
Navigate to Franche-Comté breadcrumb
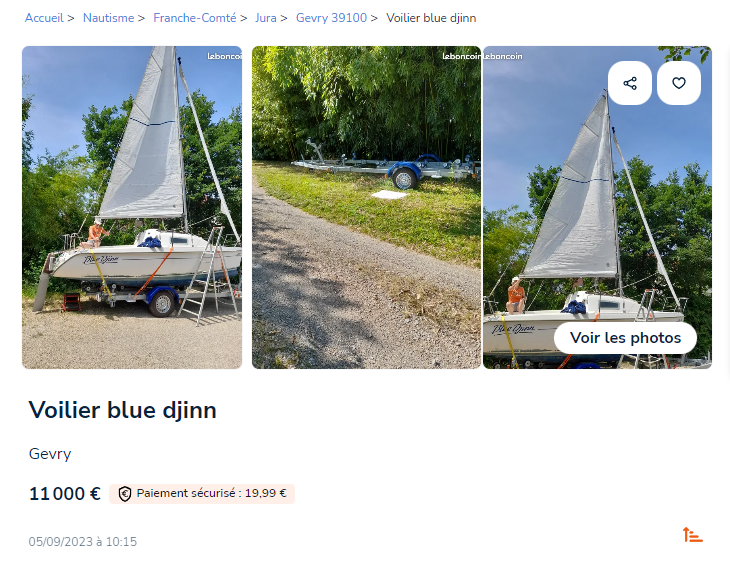point(195,18)
